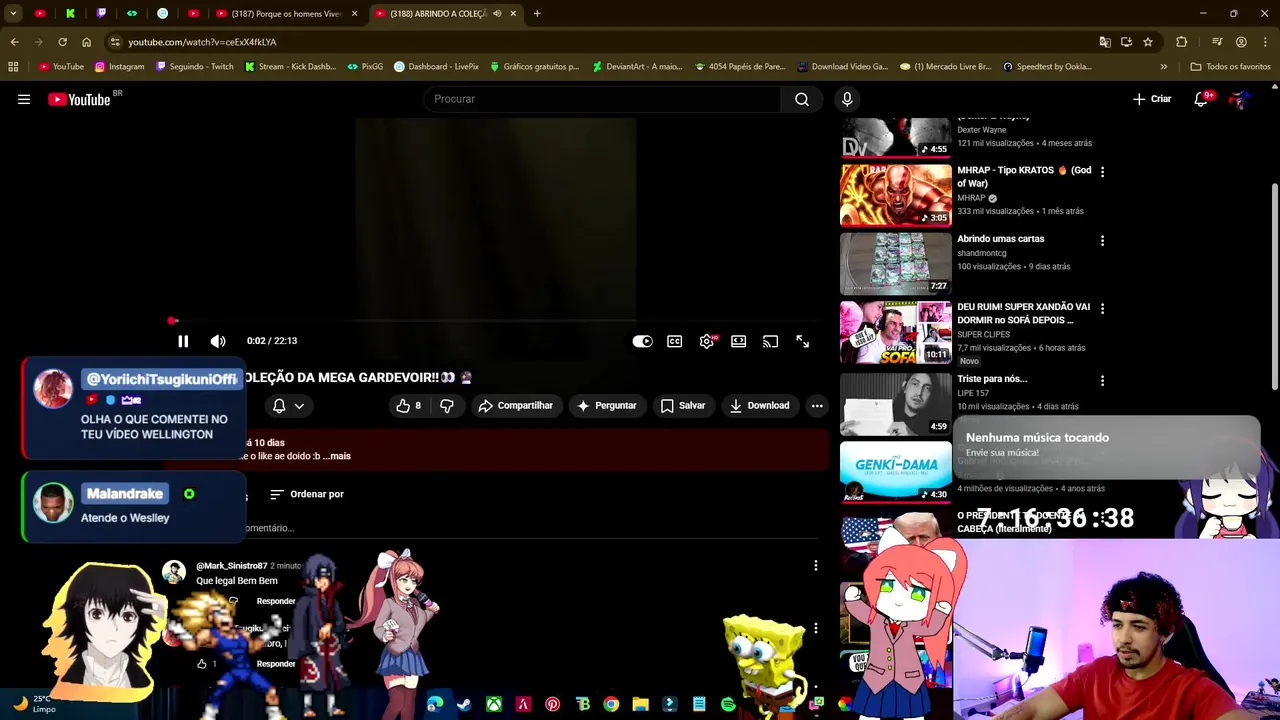The height and width of the screenshot is (720, 1280).
Task: Expand the description with ...mais
Action: 336,456
